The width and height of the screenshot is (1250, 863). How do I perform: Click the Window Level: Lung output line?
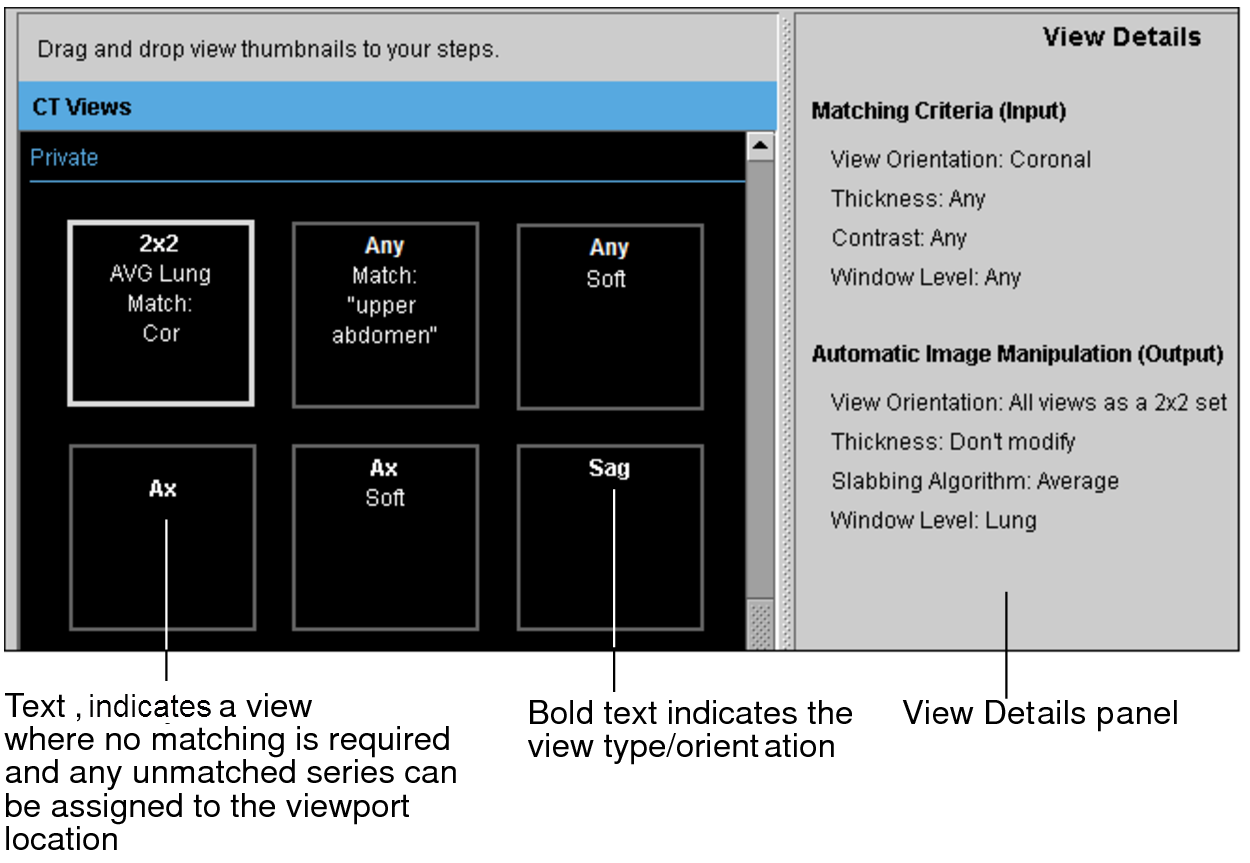tap(933, 520)
